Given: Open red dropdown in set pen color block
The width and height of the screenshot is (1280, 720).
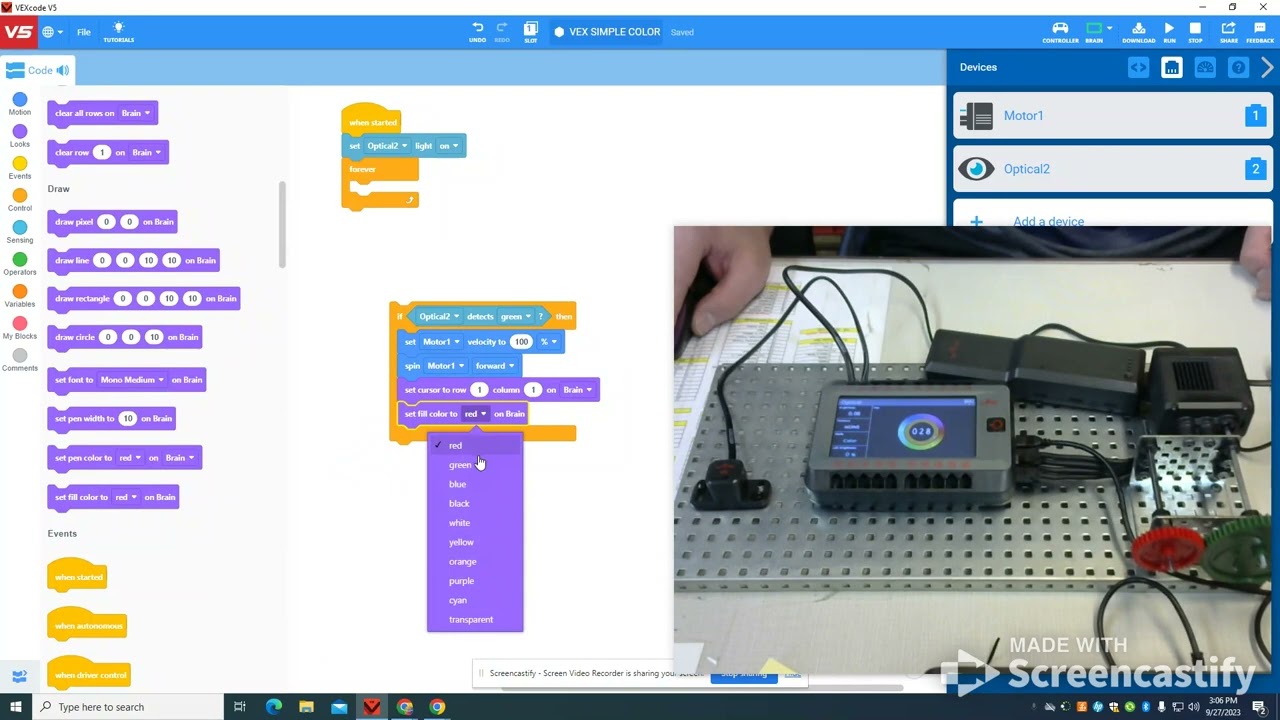Looking at the screenshot, I should click(x=130, y=458).
